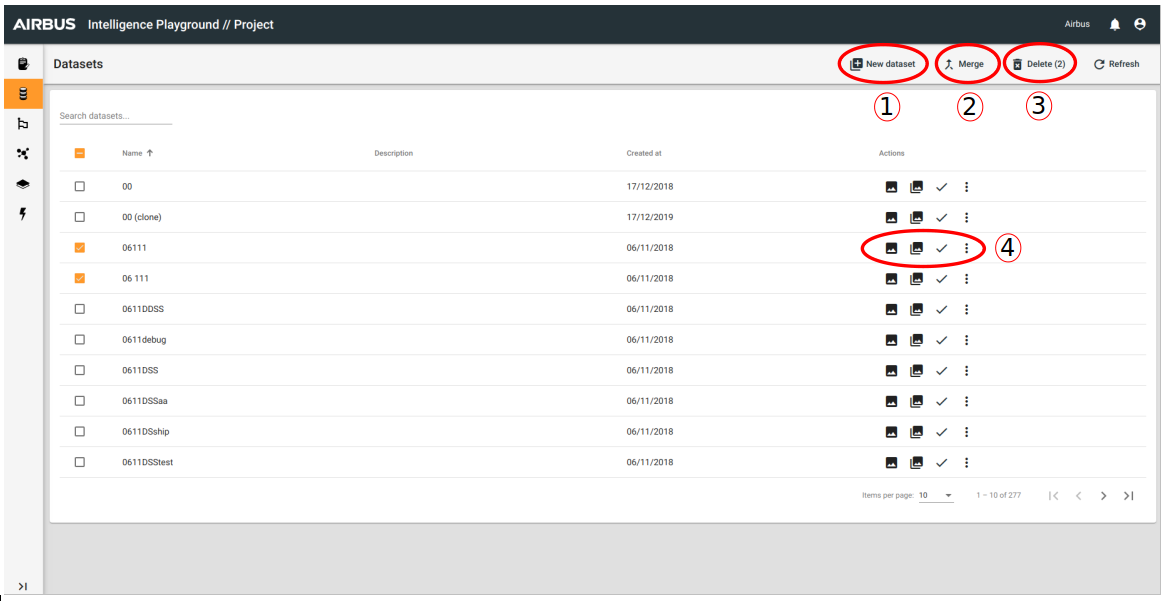This screenshot has width=1167, height=601.
Task: Refresh the datasets list
Action: click(1116, 64)
